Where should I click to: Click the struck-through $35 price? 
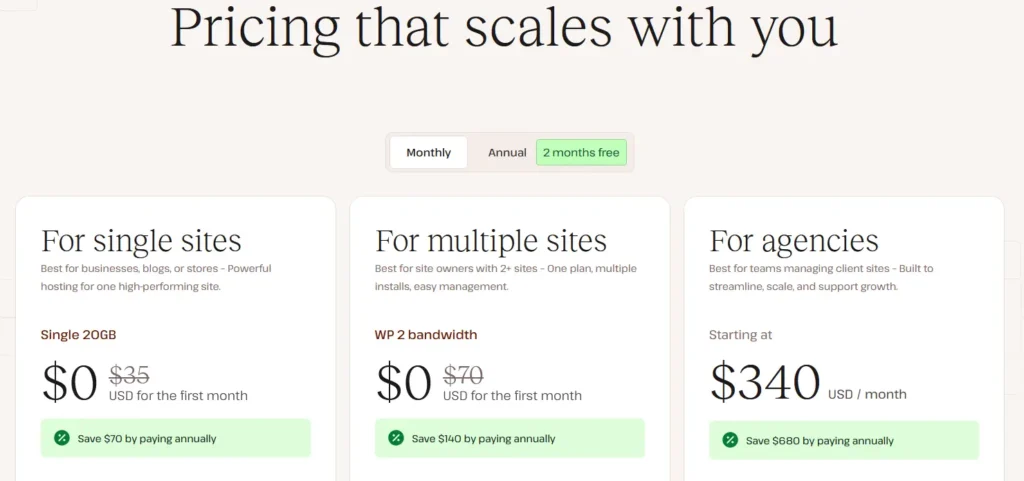pos(129,375)
